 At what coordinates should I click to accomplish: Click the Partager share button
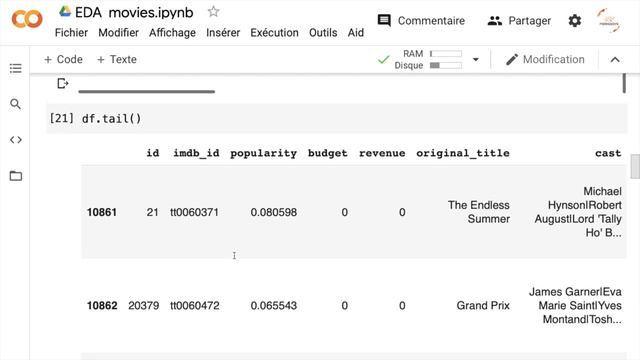coord(519,20)
